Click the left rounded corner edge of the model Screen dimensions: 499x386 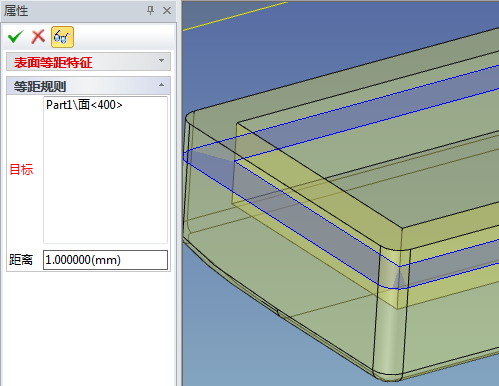coord(187,173)
